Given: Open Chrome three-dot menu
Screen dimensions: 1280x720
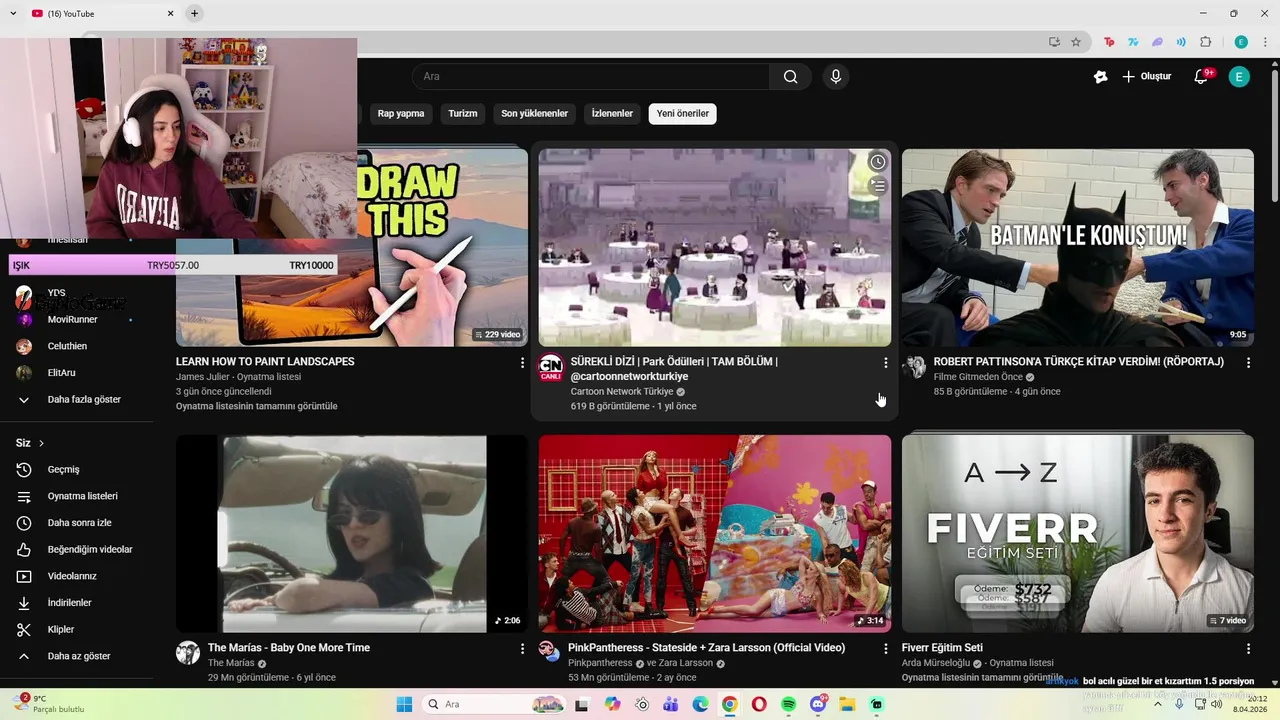Looking at the screenshot, I should point(1265,42).
